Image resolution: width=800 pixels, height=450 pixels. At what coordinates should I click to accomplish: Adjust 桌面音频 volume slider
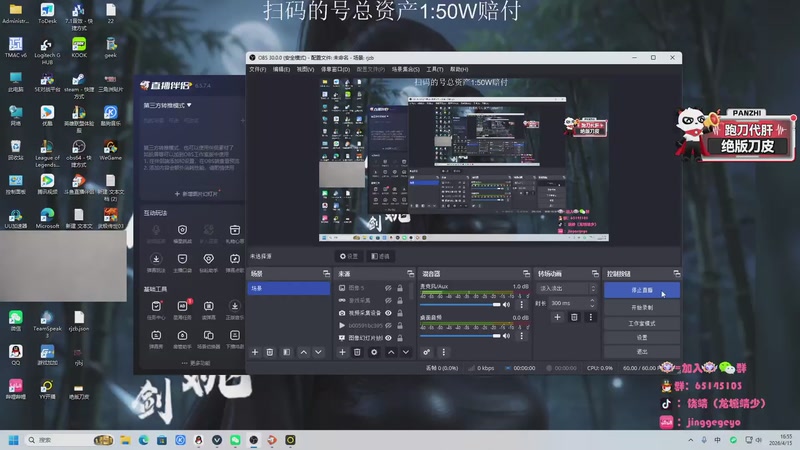(460, 336)
